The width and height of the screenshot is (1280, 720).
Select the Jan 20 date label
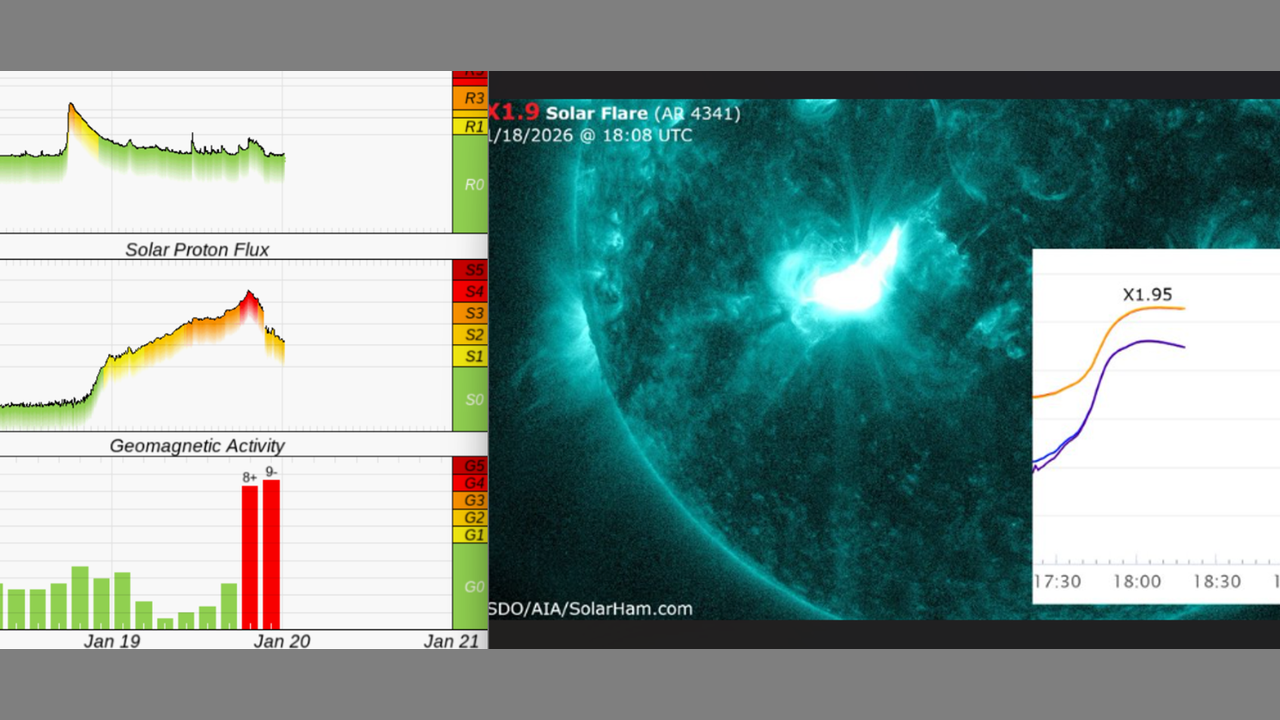pos(282,641)
